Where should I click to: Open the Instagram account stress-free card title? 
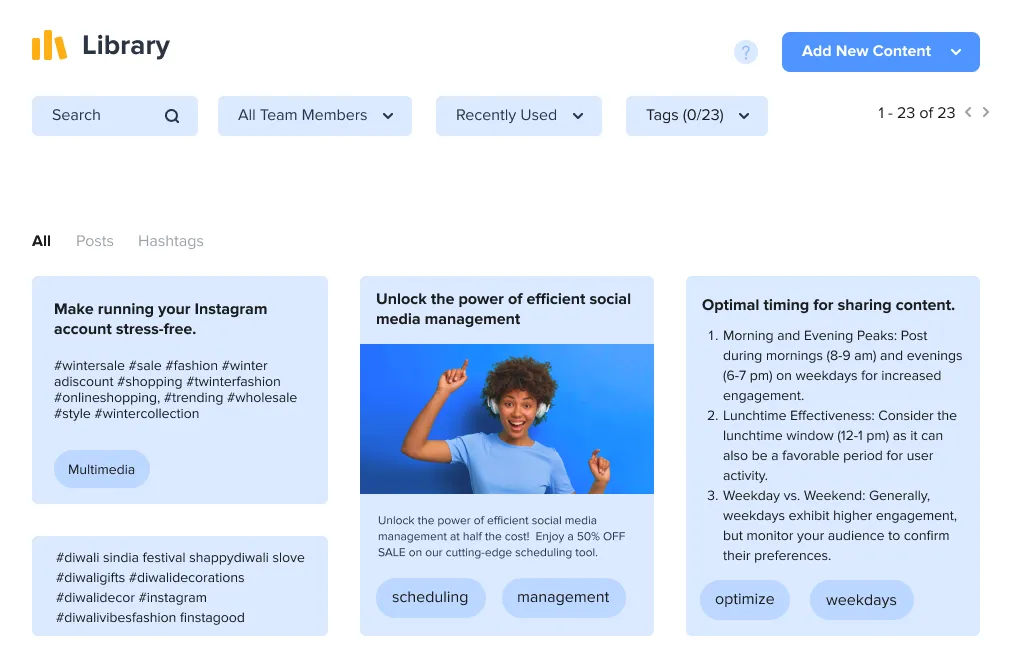click(161, 319)
